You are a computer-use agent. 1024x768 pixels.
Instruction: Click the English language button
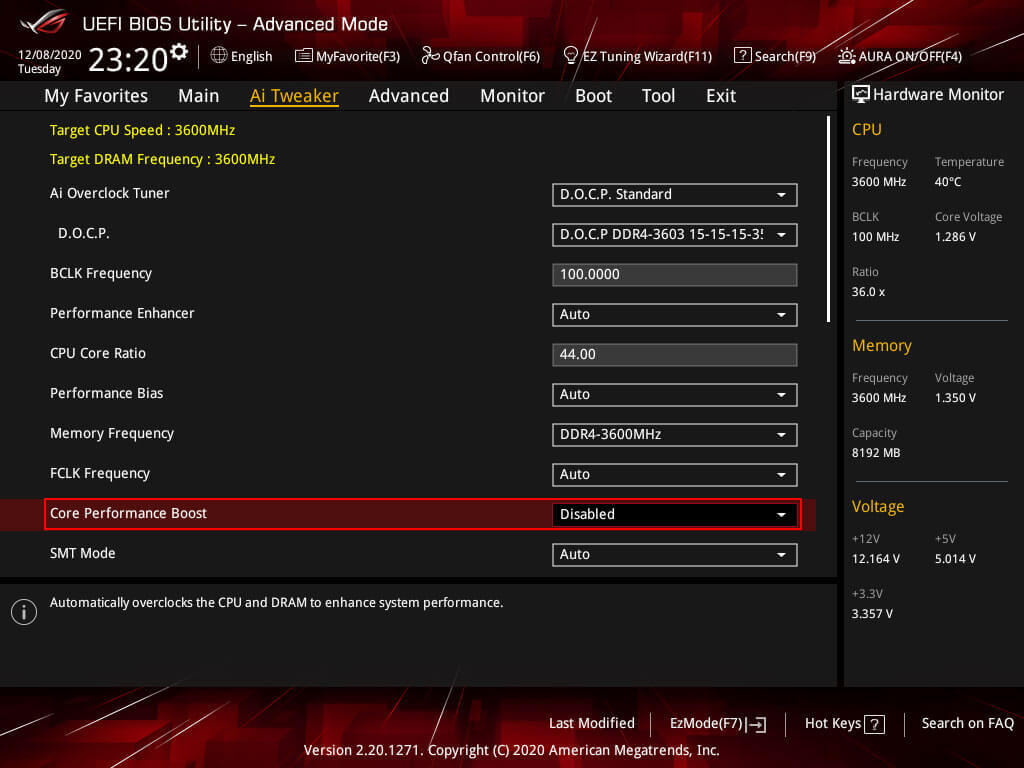tap(242, 56)
